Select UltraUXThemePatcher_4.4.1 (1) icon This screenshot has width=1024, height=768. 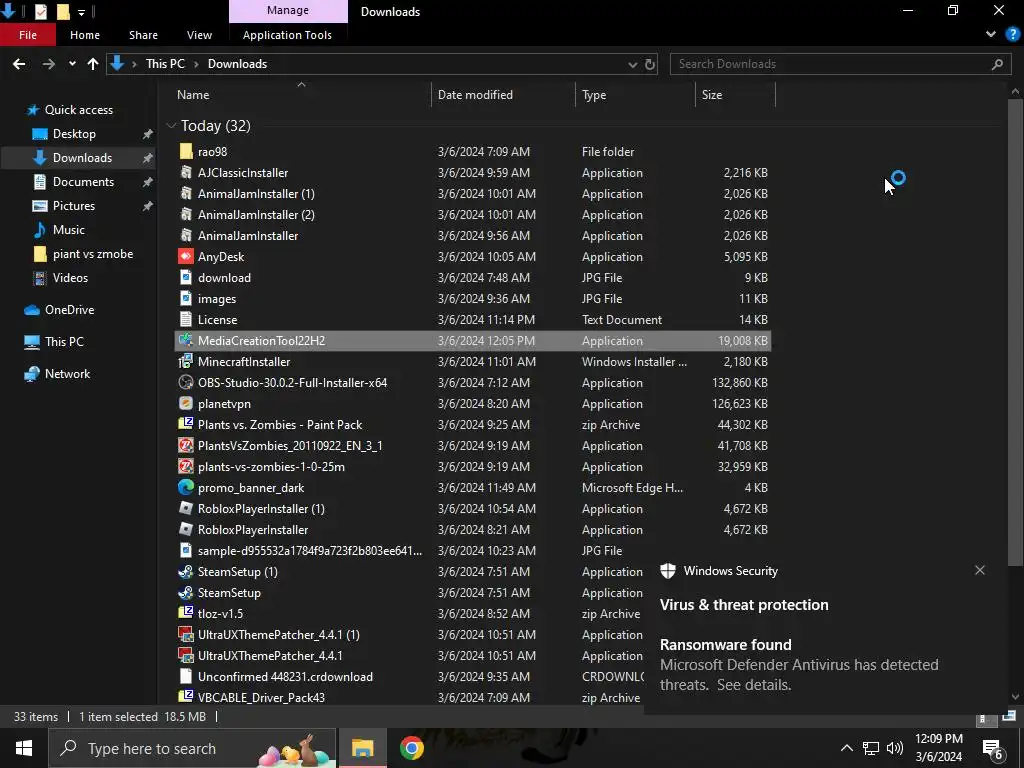(x=186, y=634)
